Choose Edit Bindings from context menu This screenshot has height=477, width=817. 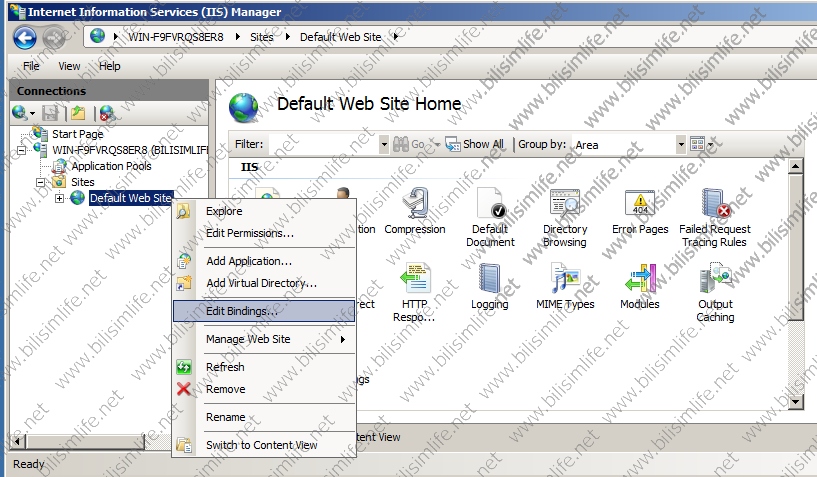[264, 311]
